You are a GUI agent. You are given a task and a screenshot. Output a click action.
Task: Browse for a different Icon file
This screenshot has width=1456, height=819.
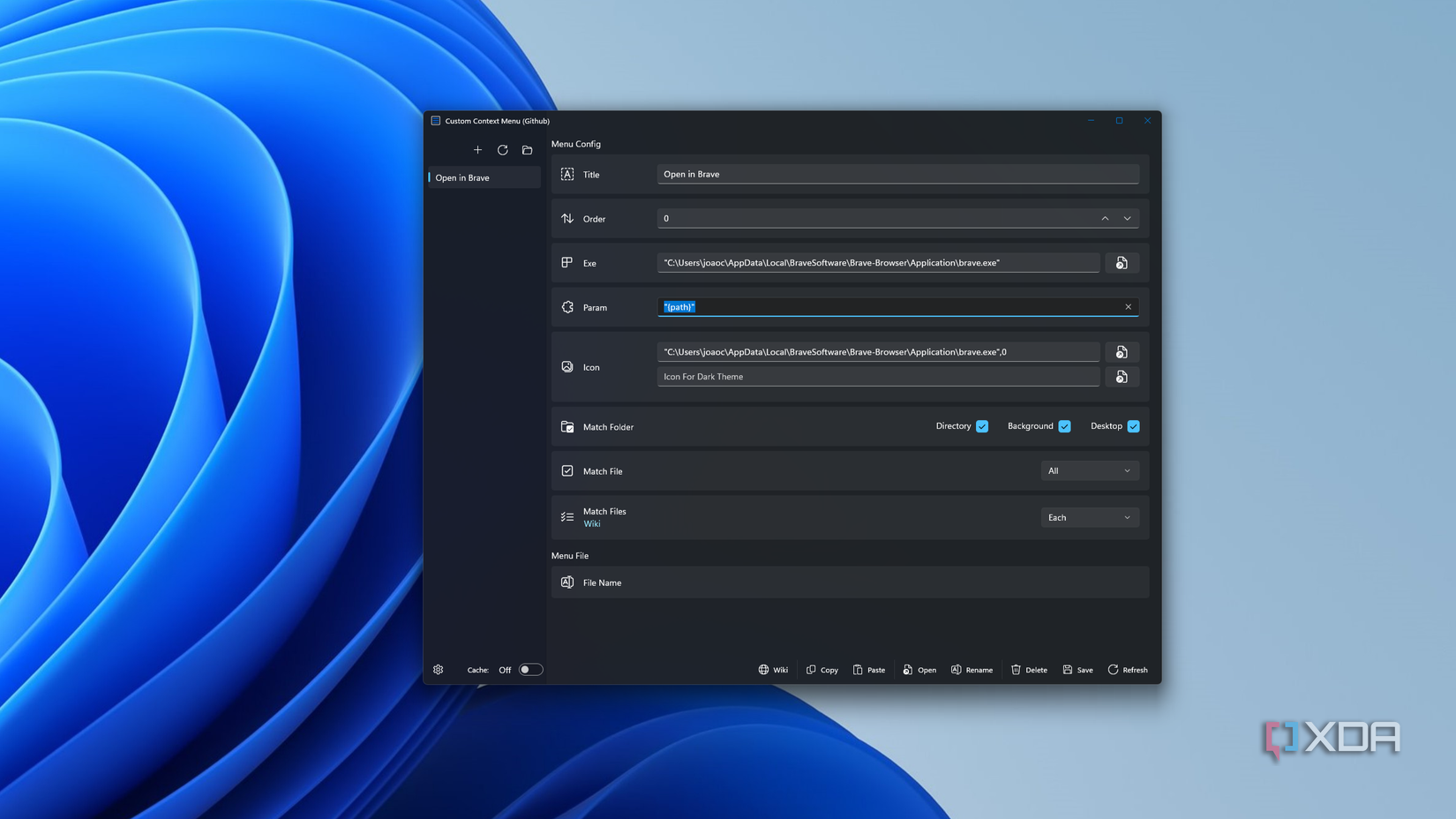1122,351
